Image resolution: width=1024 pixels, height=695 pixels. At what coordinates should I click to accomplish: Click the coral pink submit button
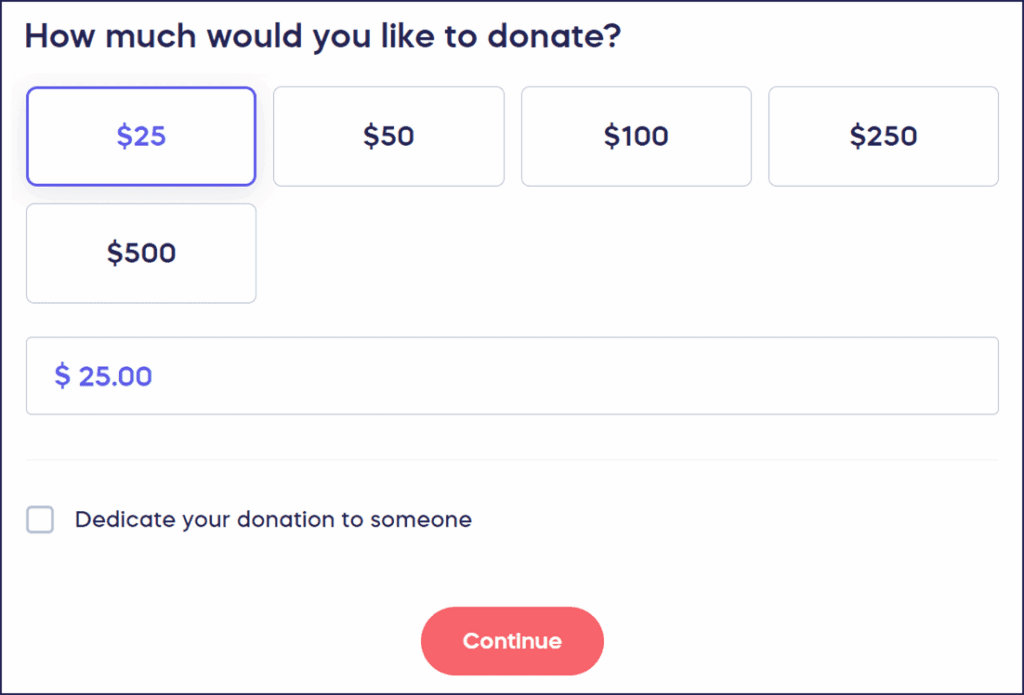(x=512, y=641)
